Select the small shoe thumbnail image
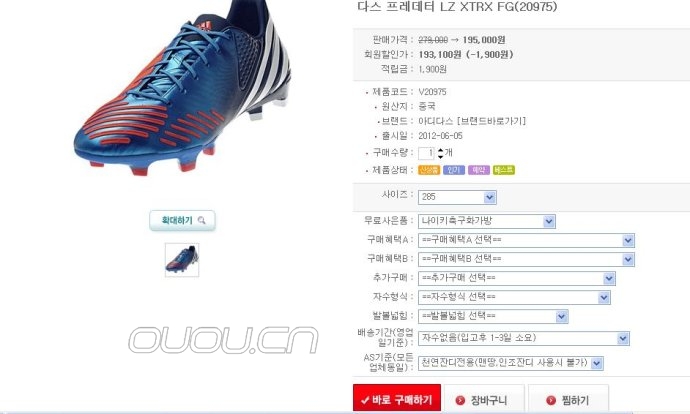Viewport: 690px width, 414px height. tap(182, 260)
